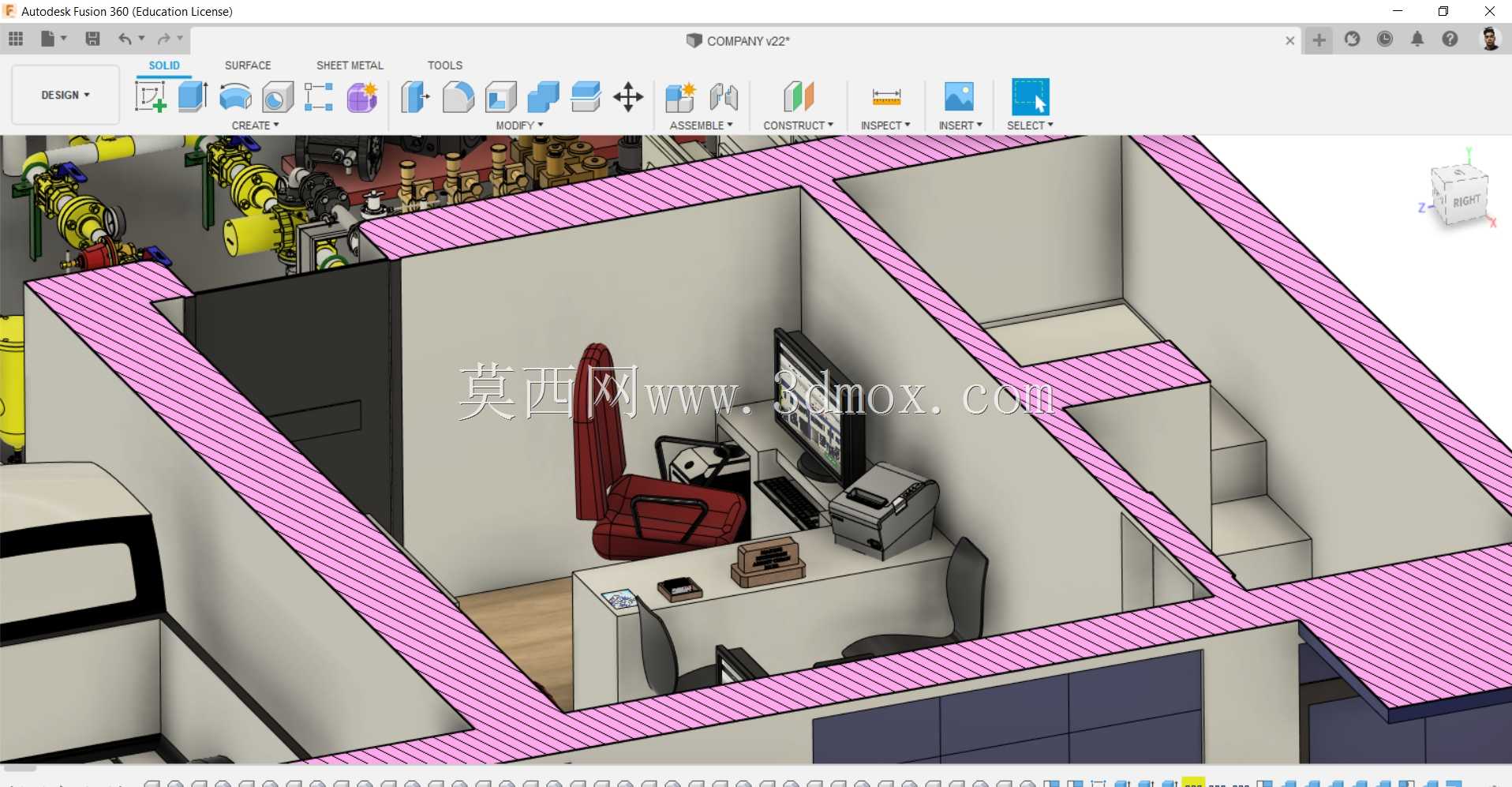
Task: Open the Help menu icon
Action: pos(1450,39)
